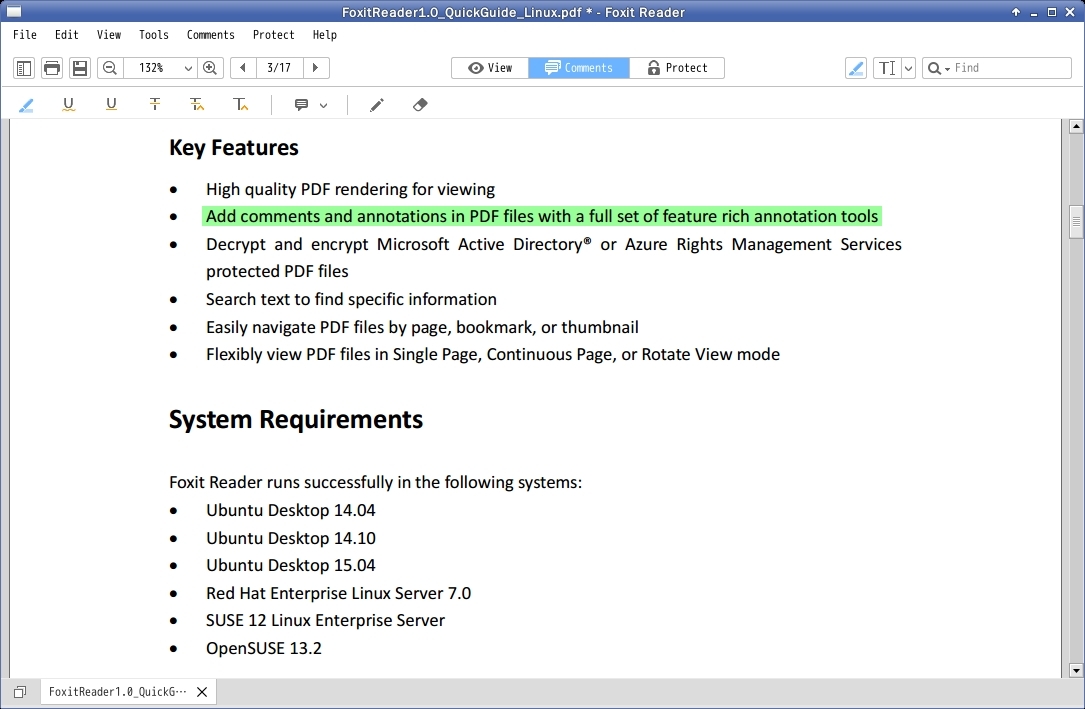Zoom in with the plus magnifier
Screen dimensions: 1085x709
[x=210, y=68]
